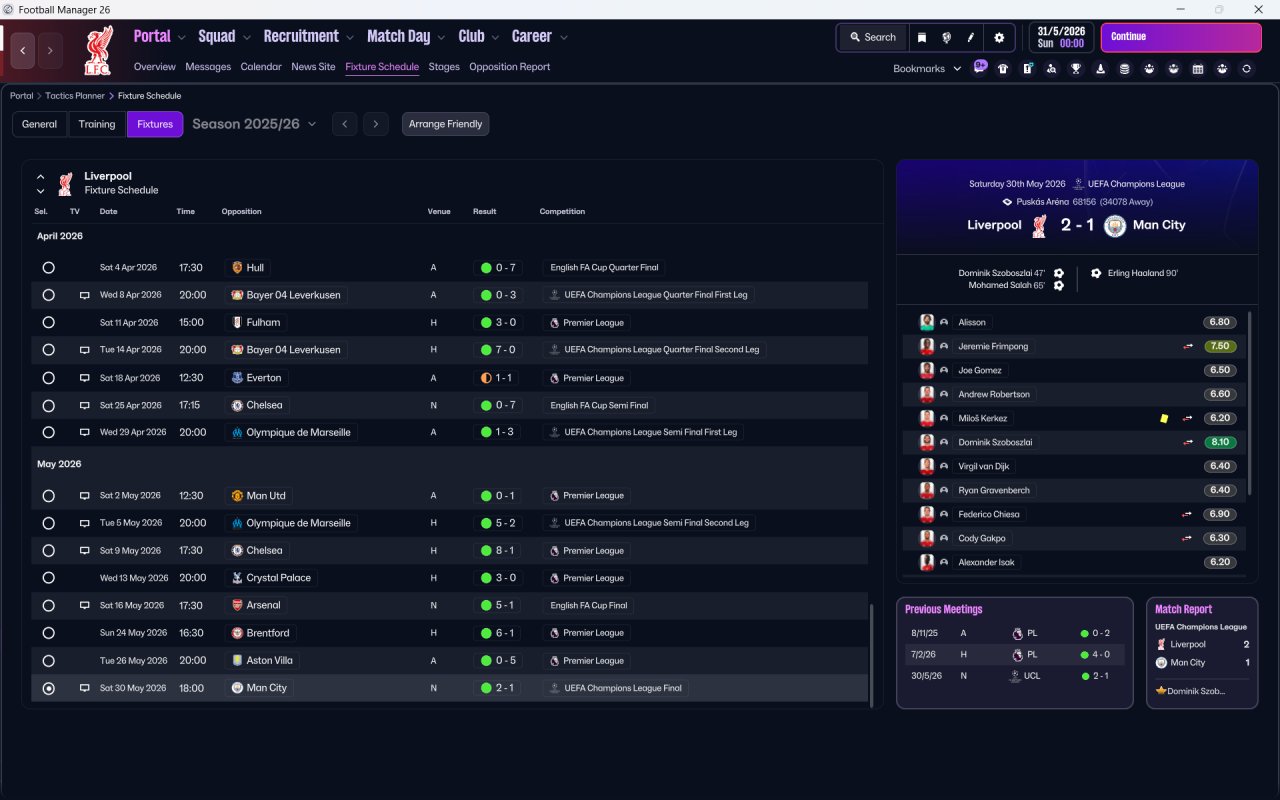Select the Hull fixture radio button

pos(48,268)
